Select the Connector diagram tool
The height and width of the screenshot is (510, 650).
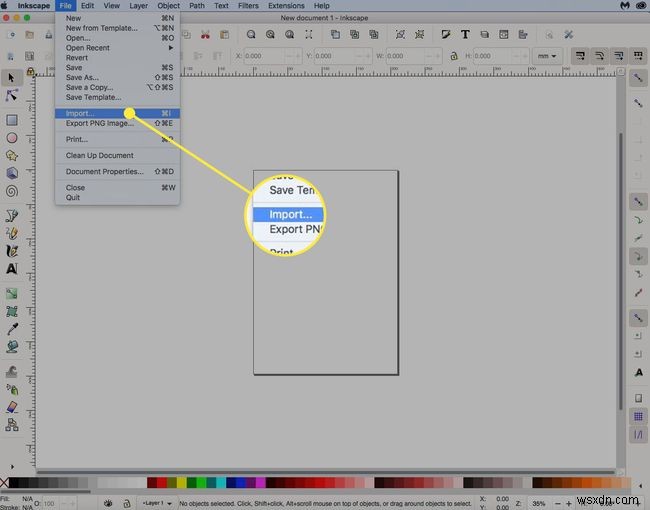tap(12, 425)
